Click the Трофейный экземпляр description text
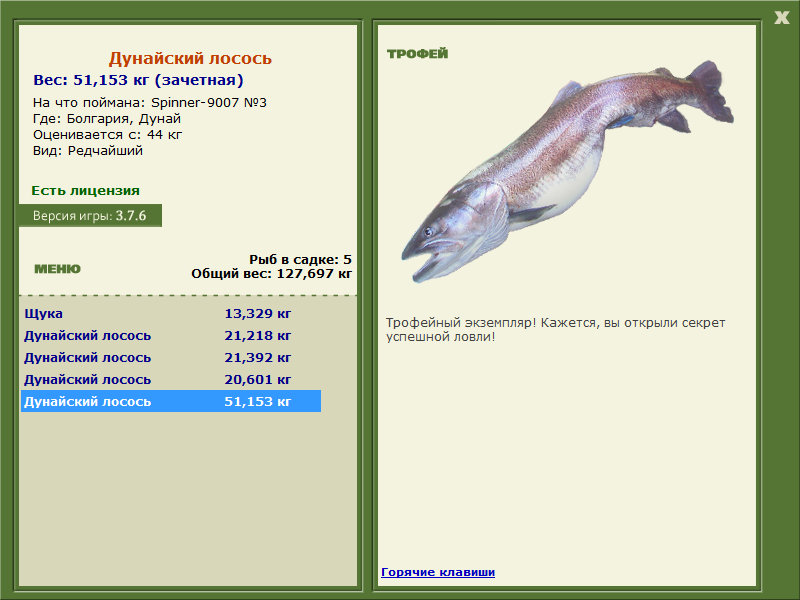 tap(555, 330)
